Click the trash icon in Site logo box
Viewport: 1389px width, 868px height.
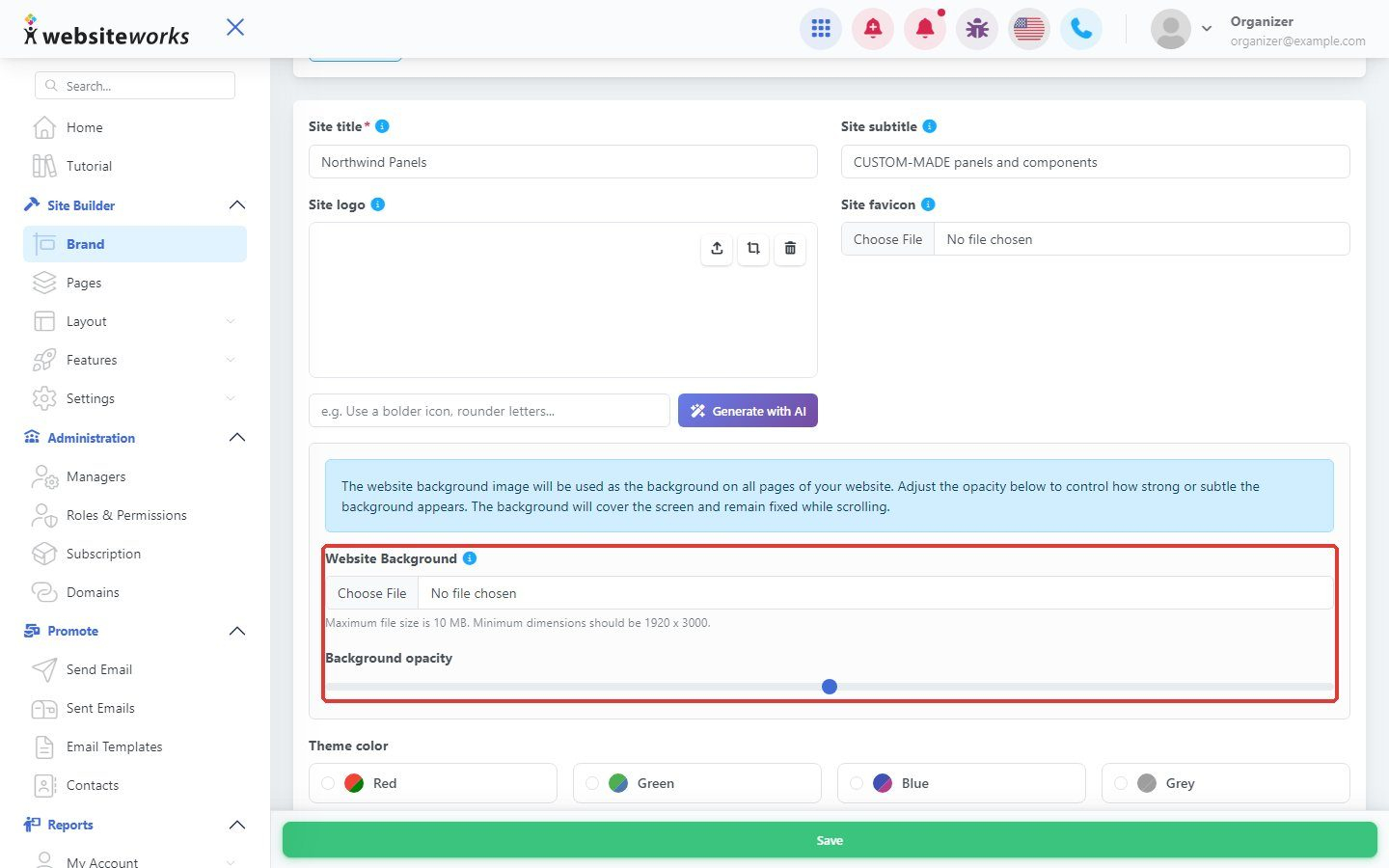790,249
